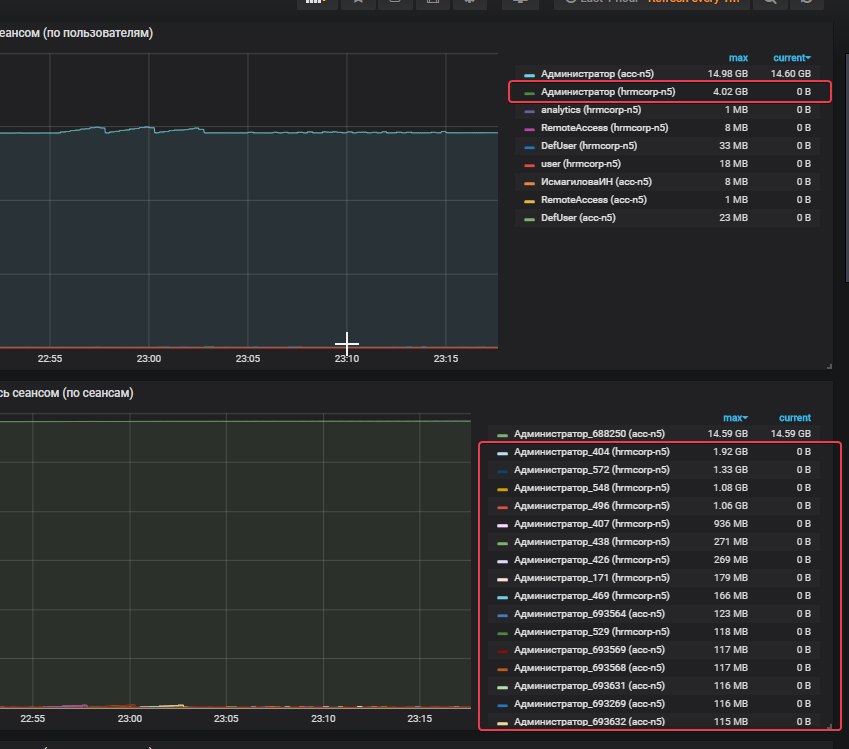The image size is (849, 749).
Task: Click the 1.06 GB session max value
Action: click(730, 506)
